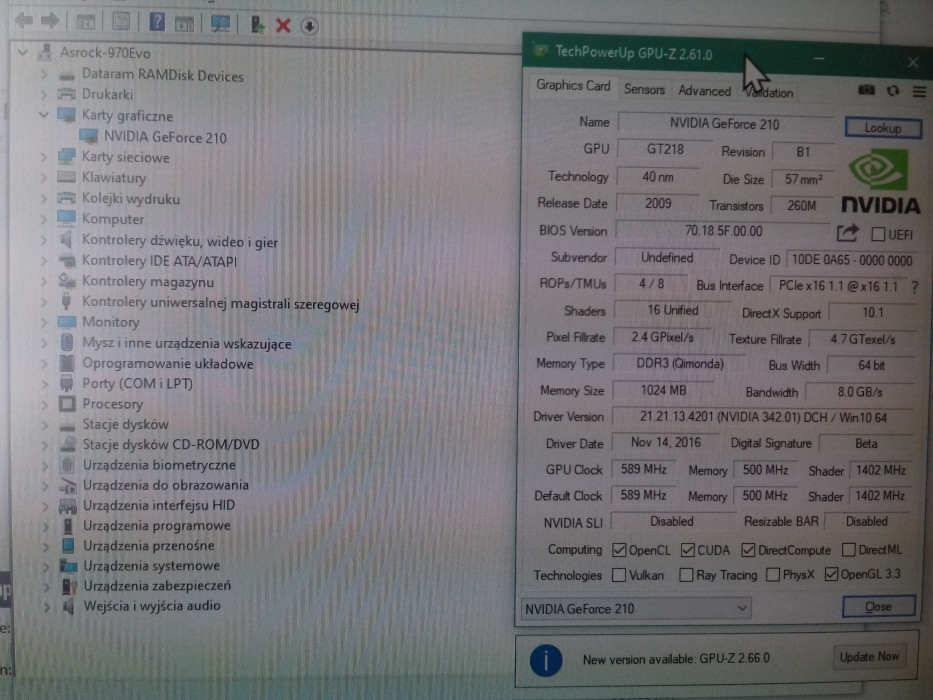This screenshot has height=700, width=933.
Task: Go back using Device Manager's back arrow
Action: click(24, 21)
